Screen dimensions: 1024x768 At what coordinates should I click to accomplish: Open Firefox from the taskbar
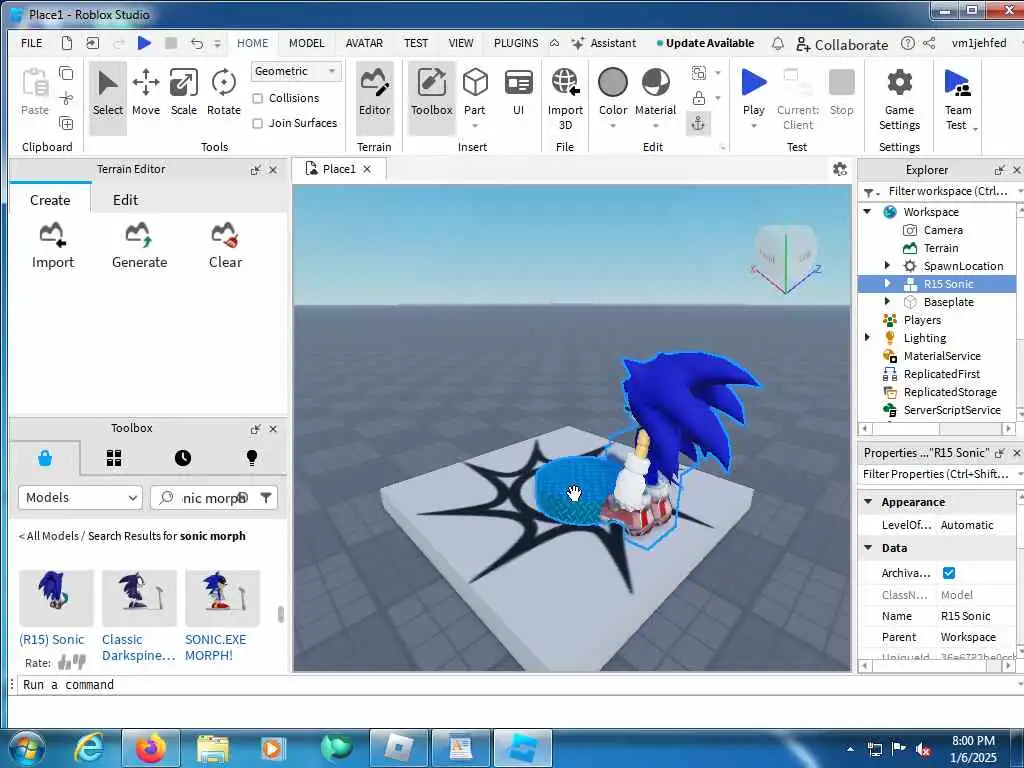click(151, 748)
